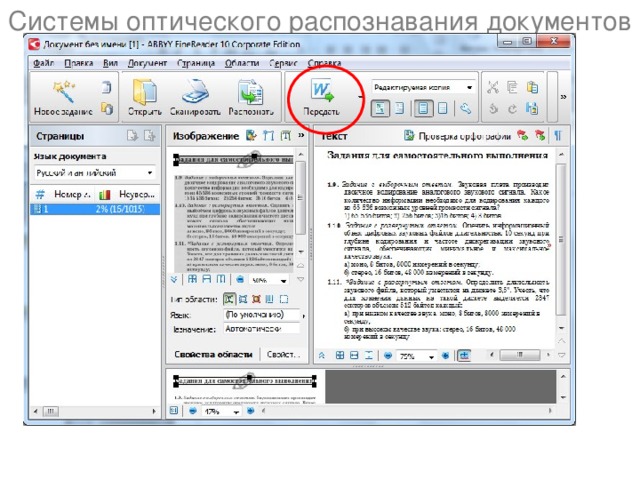The width and height of the screenshot is (640, 480).
Task: Switch to the truncated Свойст... tab
Action: [283, 354]
